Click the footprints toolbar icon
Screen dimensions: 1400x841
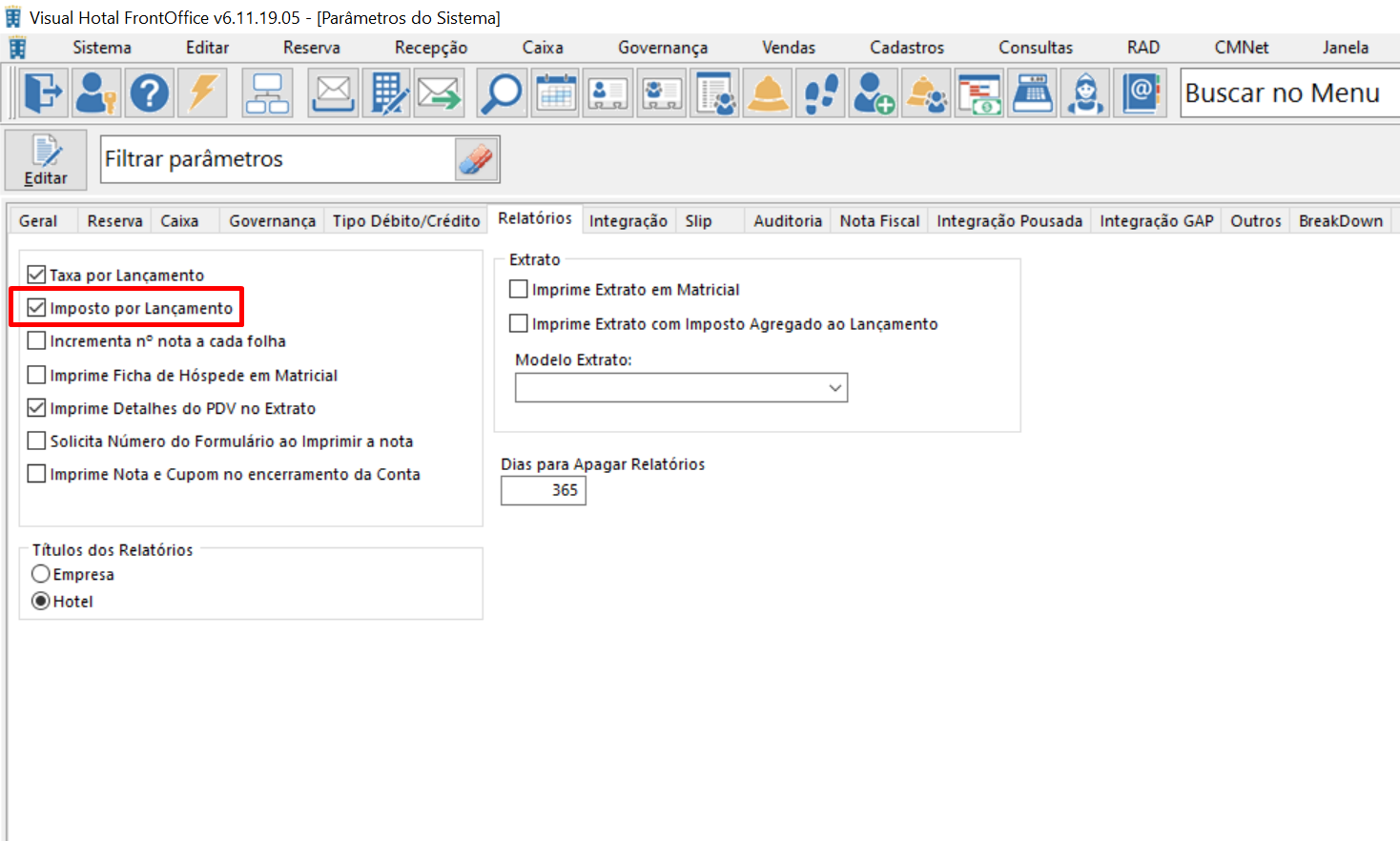click(x=821, y=93)
